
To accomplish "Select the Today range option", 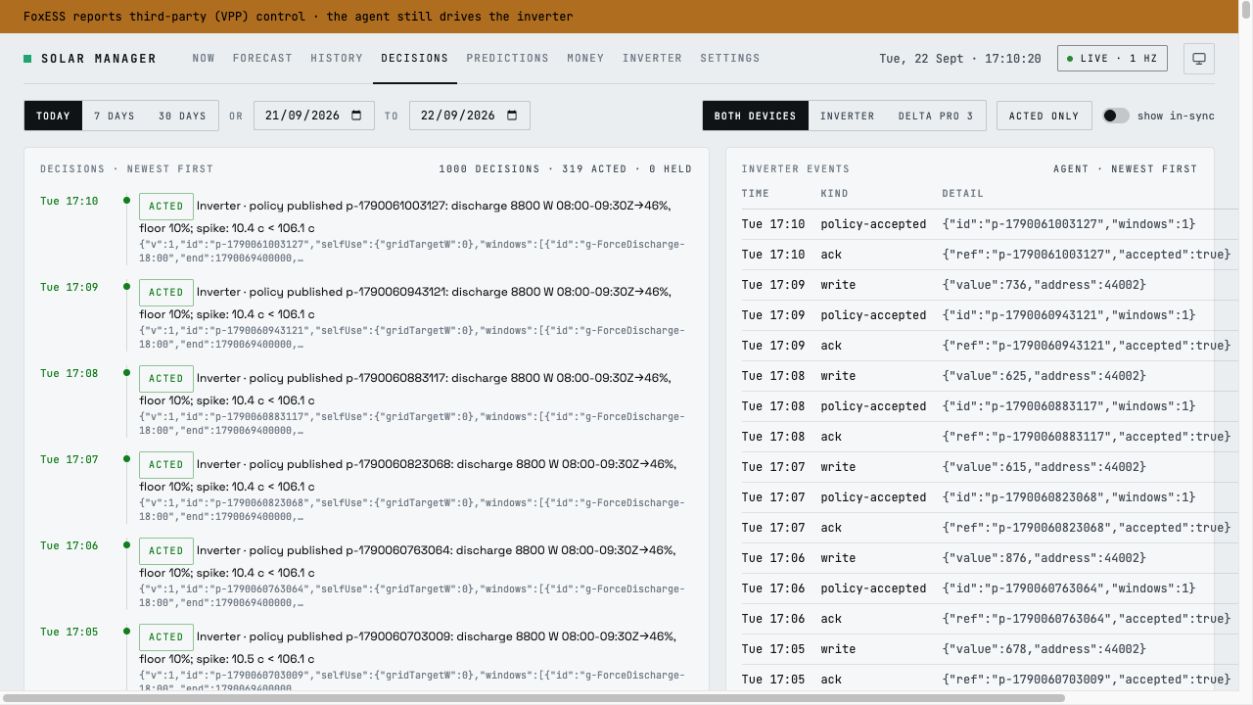I will coord(53,116).
